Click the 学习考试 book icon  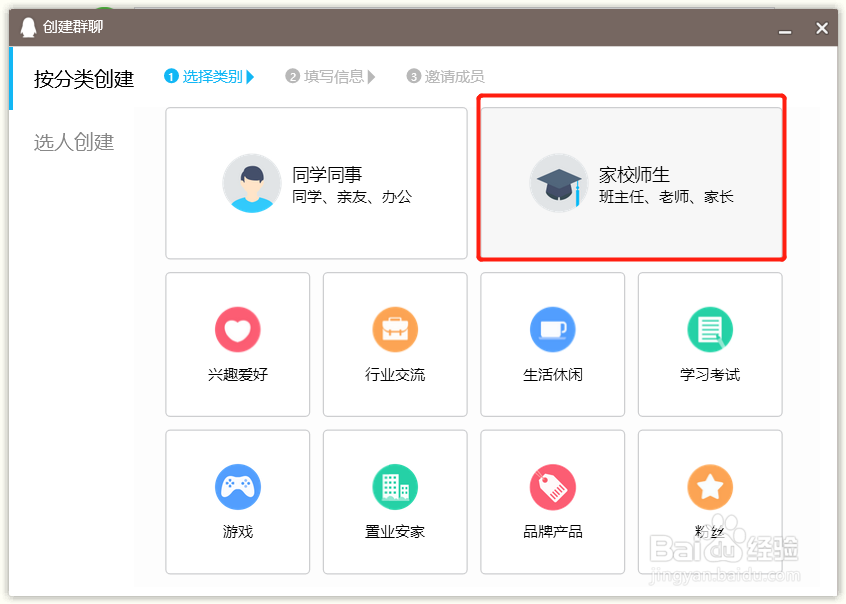click(709, 329)
